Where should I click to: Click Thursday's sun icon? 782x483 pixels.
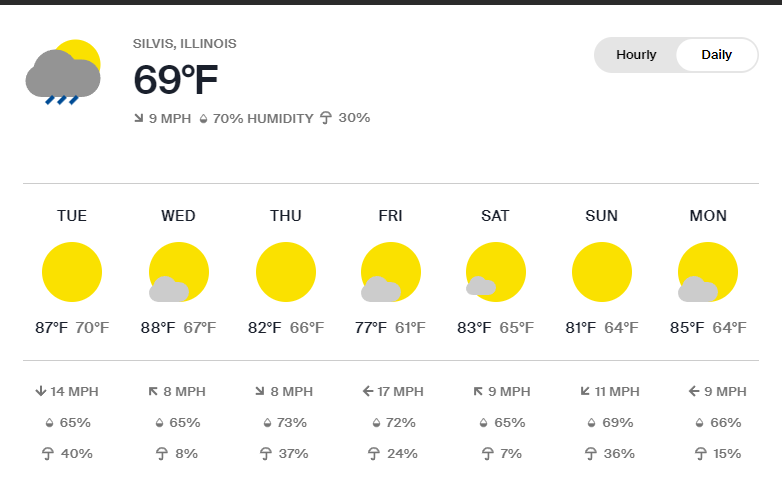[285, 273]
